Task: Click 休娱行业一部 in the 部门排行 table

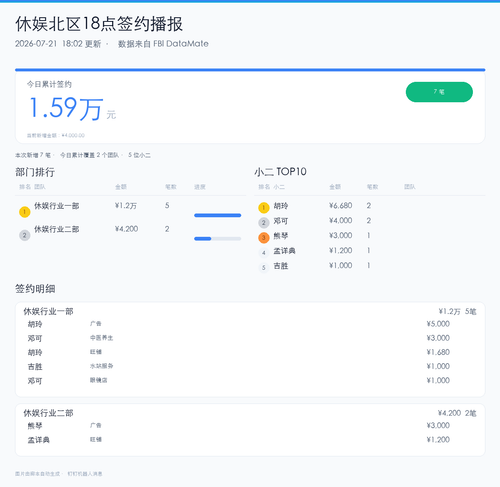Action: pyautogui.click(x=57, y=206)
